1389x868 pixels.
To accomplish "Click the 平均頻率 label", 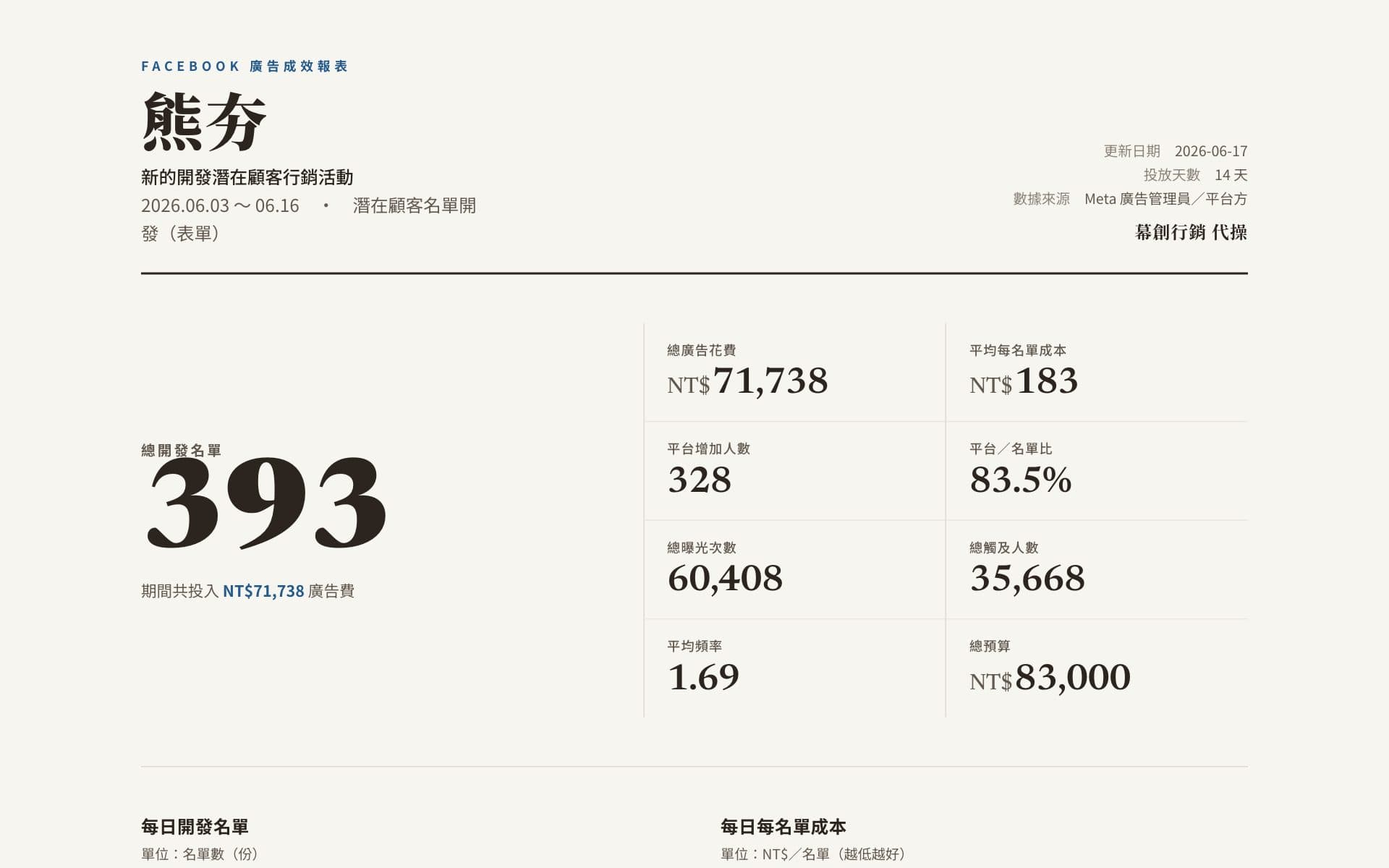I will pyautogui.click(x=694, y=646).
